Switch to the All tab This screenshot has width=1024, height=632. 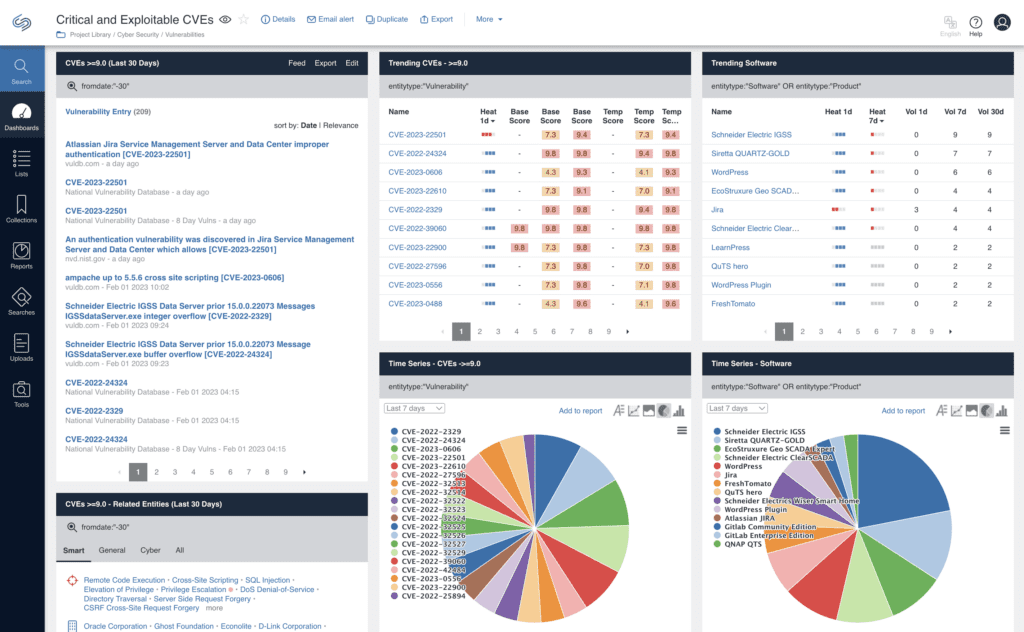click(x=180, y=550)
